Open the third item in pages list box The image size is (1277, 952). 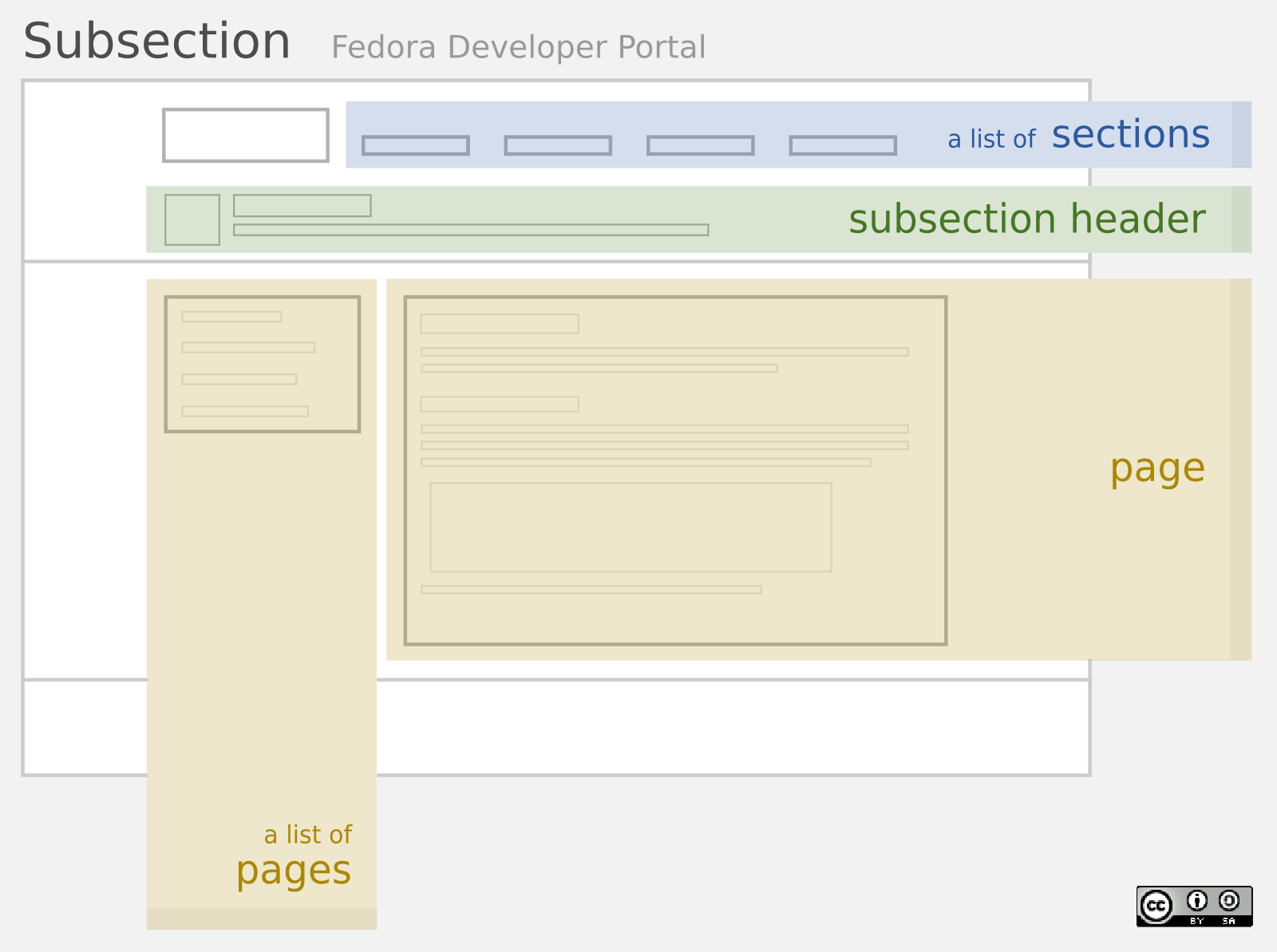pyautogui.click(x=239, y=379)
